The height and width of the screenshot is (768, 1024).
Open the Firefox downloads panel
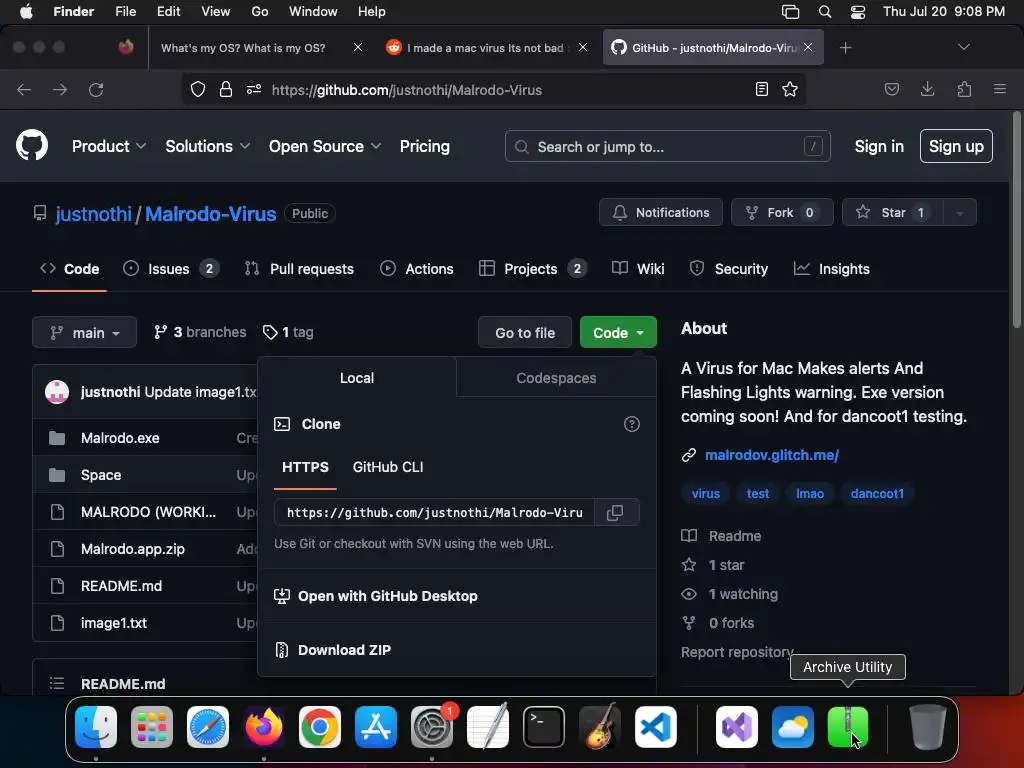(927, 89)
